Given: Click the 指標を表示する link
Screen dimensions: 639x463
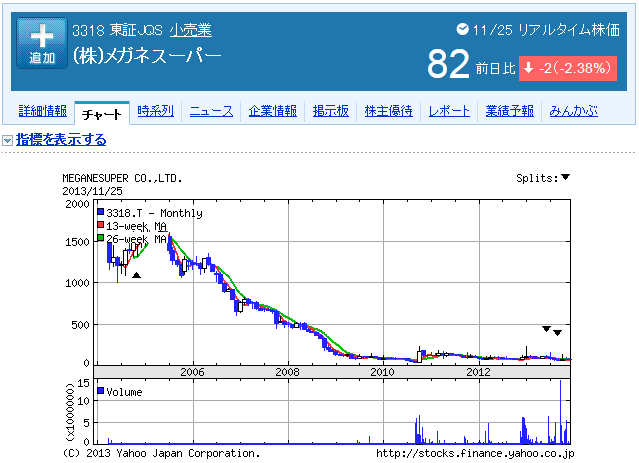Looking at the screenshot, I should (x=61, y=140).
